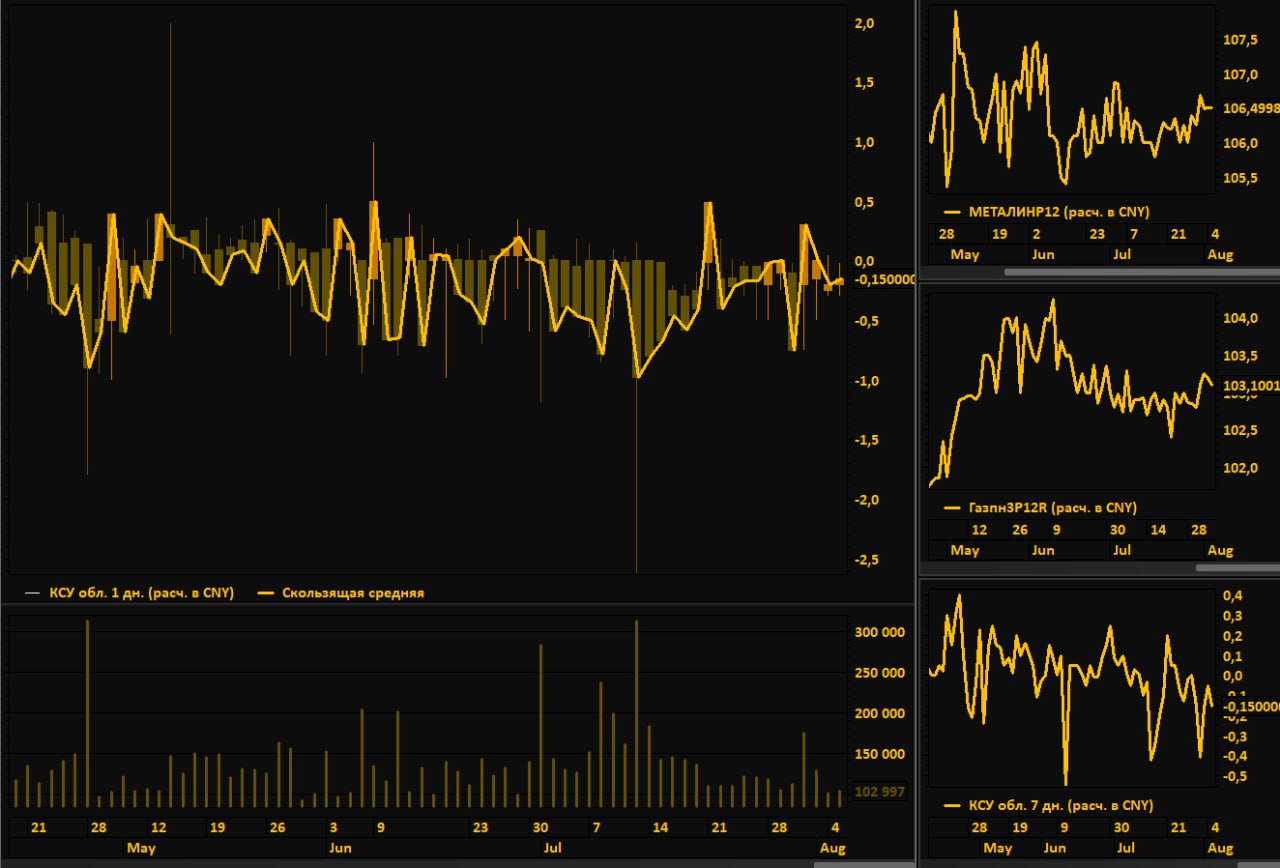Grab the horizontal scrollbar under the volume chart
Image resolution: width=1280 pixels, height=868 pixels.
coord(865,863)
